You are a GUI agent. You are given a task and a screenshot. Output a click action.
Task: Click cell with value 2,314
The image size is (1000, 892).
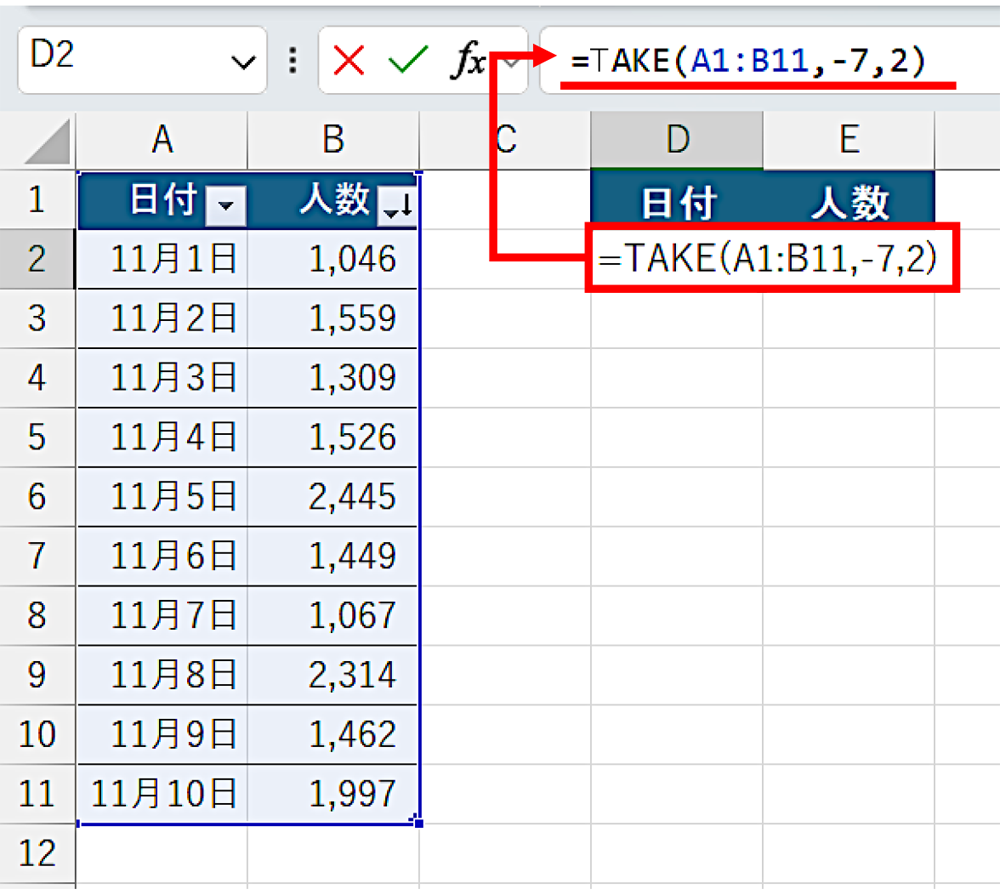tap(333, 675)
